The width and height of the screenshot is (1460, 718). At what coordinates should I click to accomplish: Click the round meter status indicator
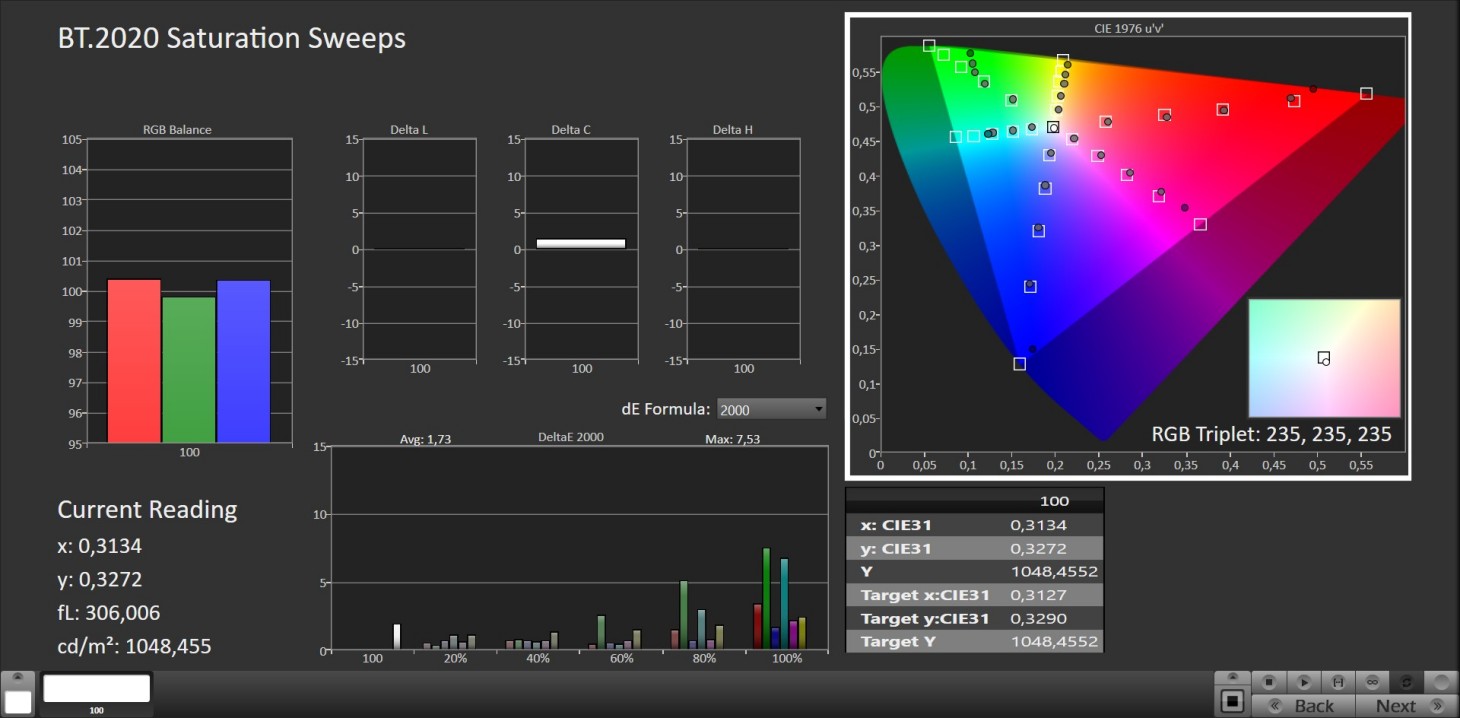pyautogui.click(x=1442, y=682)
